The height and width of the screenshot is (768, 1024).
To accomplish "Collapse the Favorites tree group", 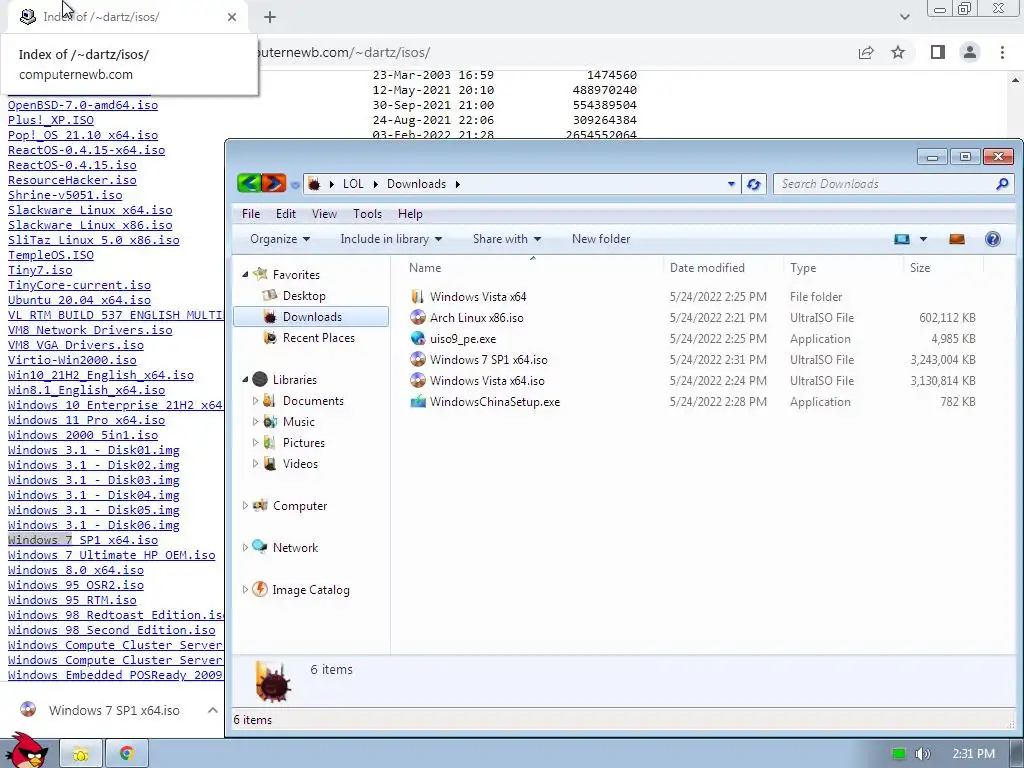I will coord(246,274).
